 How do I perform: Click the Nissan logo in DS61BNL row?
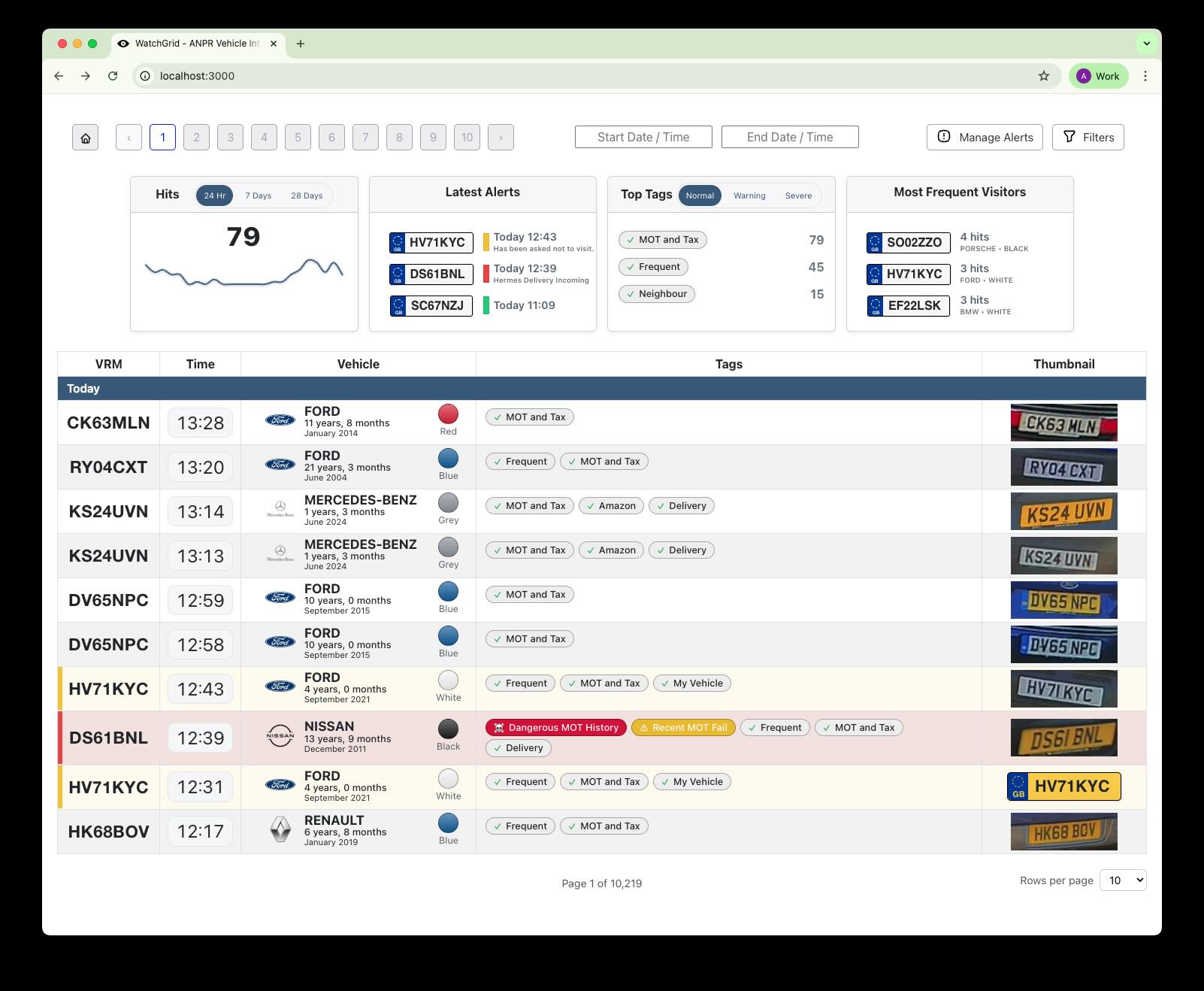pyautogui.click(x=280, y=736)
